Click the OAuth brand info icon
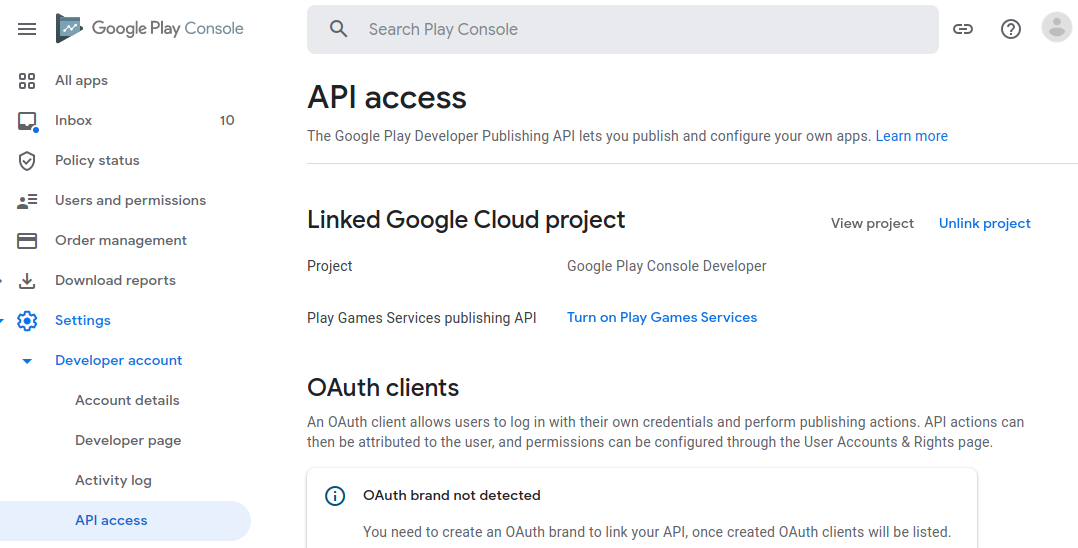This screenshot has width=1078, height=548. (x=335, y=496)
